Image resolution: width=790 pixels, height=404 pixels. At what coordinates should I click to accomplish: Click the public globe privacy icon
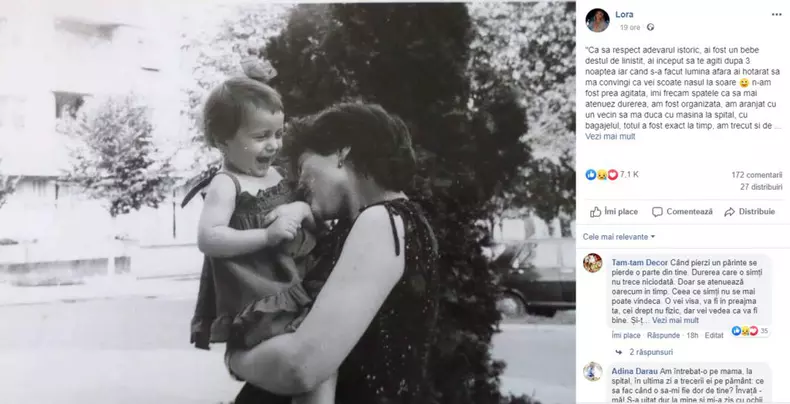650,27
